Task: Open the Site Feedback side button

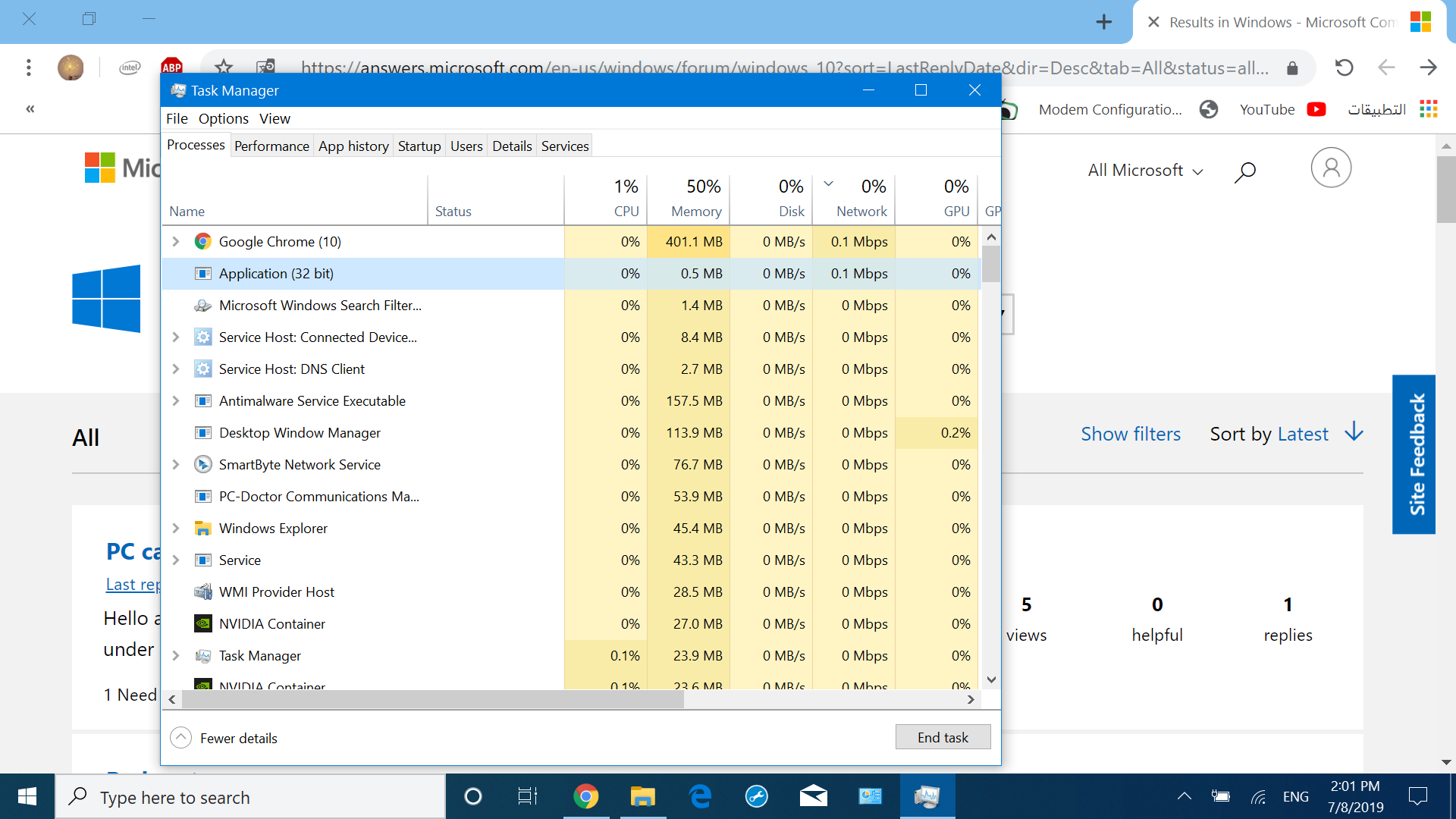Action: pos(1414,454)
